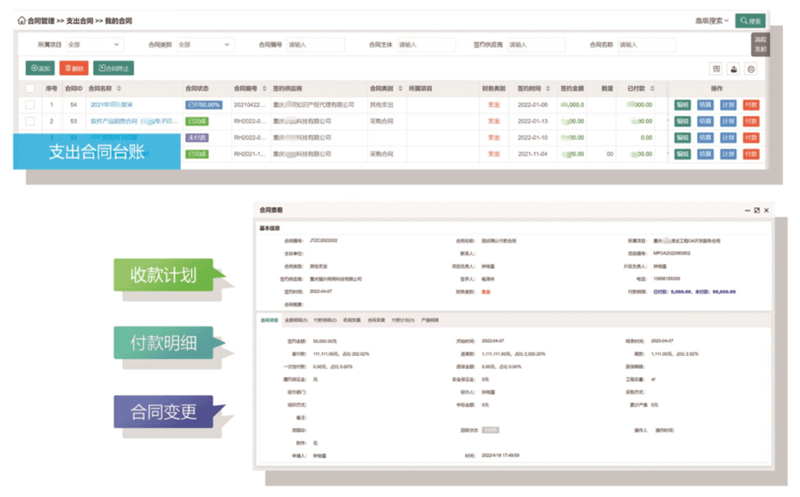This screenshot has width=800, height=497.
Task: Click the red 付款 button in first row
Action: point(750,104)
